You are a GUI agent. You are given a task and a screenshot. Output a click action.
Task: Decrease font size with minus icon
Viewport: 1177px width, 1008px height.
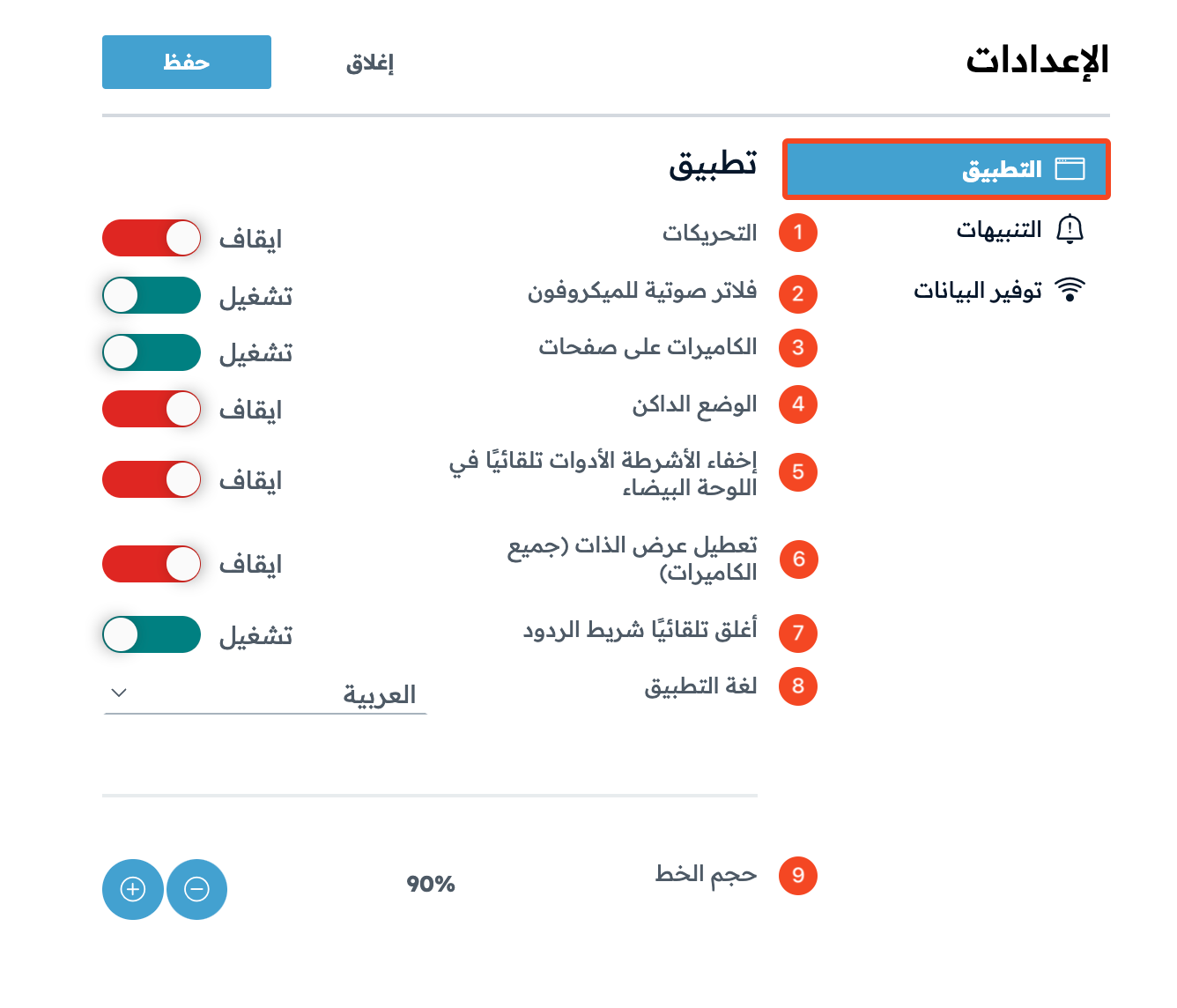[x=197, y=889]
